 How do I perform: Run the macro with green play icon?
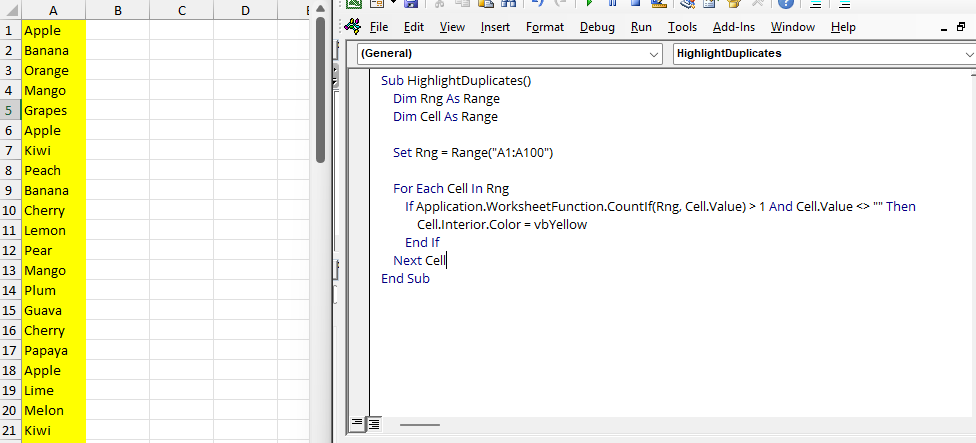[x=589, y=3]
